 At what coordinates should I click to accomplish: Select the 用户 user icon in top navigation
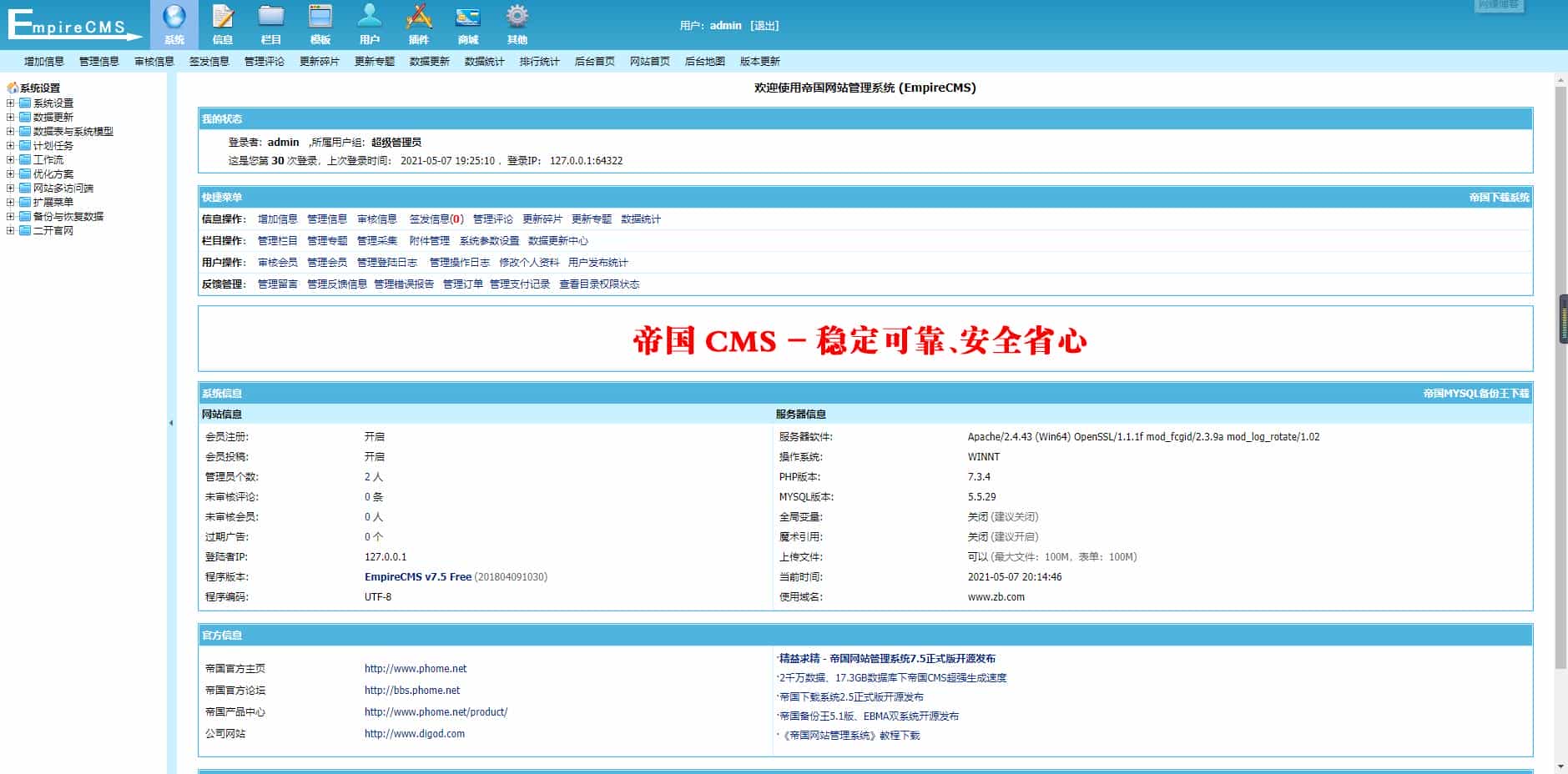click(x=370, y=14)
